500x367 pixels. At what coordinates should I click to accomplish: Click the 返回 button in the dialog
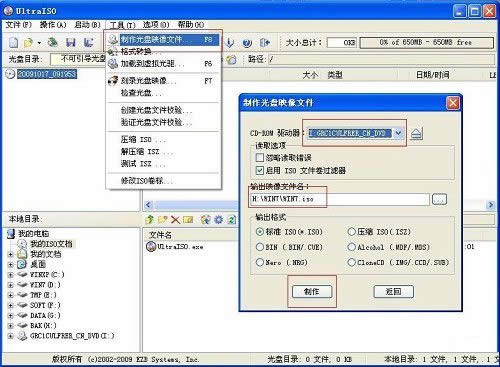pos(393,292)
